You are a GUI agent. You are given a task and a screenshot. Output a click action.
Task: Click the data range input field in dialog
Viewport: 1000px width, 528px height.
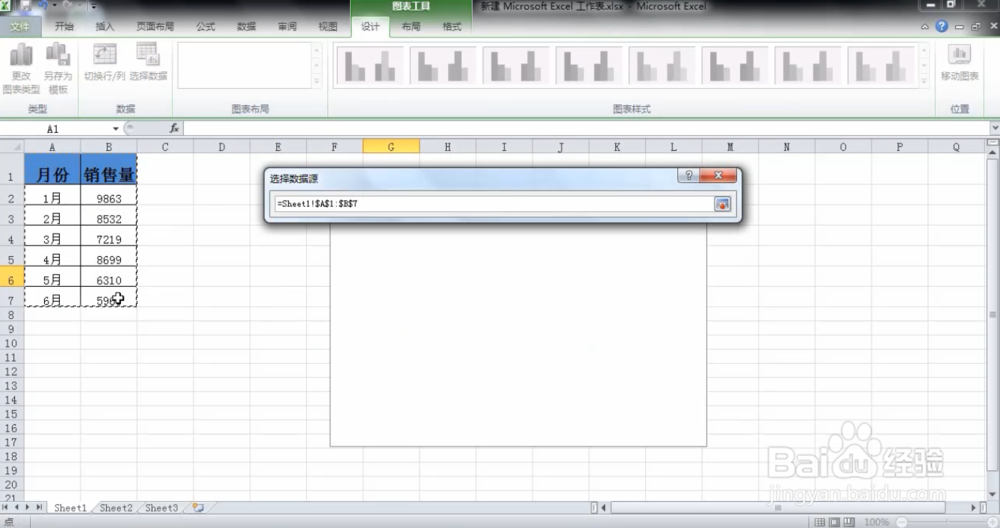pos(494,204)
